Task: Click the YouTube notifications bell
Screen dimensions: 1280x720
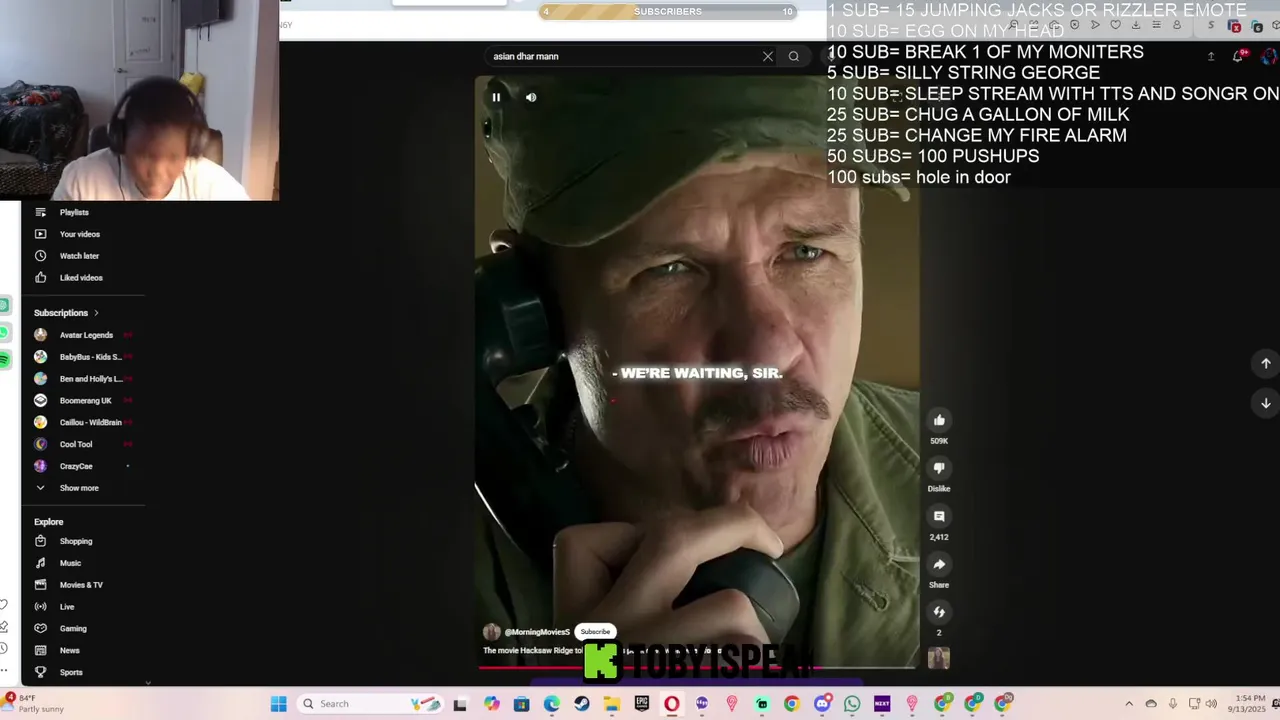Action: (x=1238, y=56)
